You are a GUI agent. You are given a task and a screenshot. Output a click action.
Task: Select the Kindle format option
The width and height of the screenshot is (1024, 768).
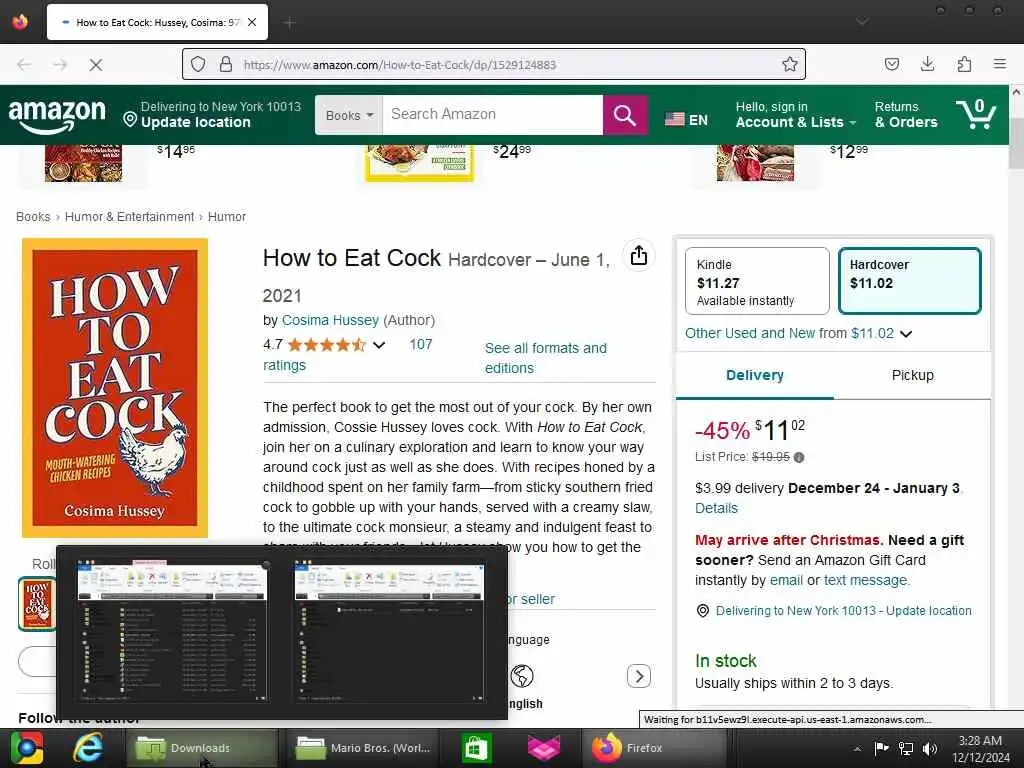point(757,281)
